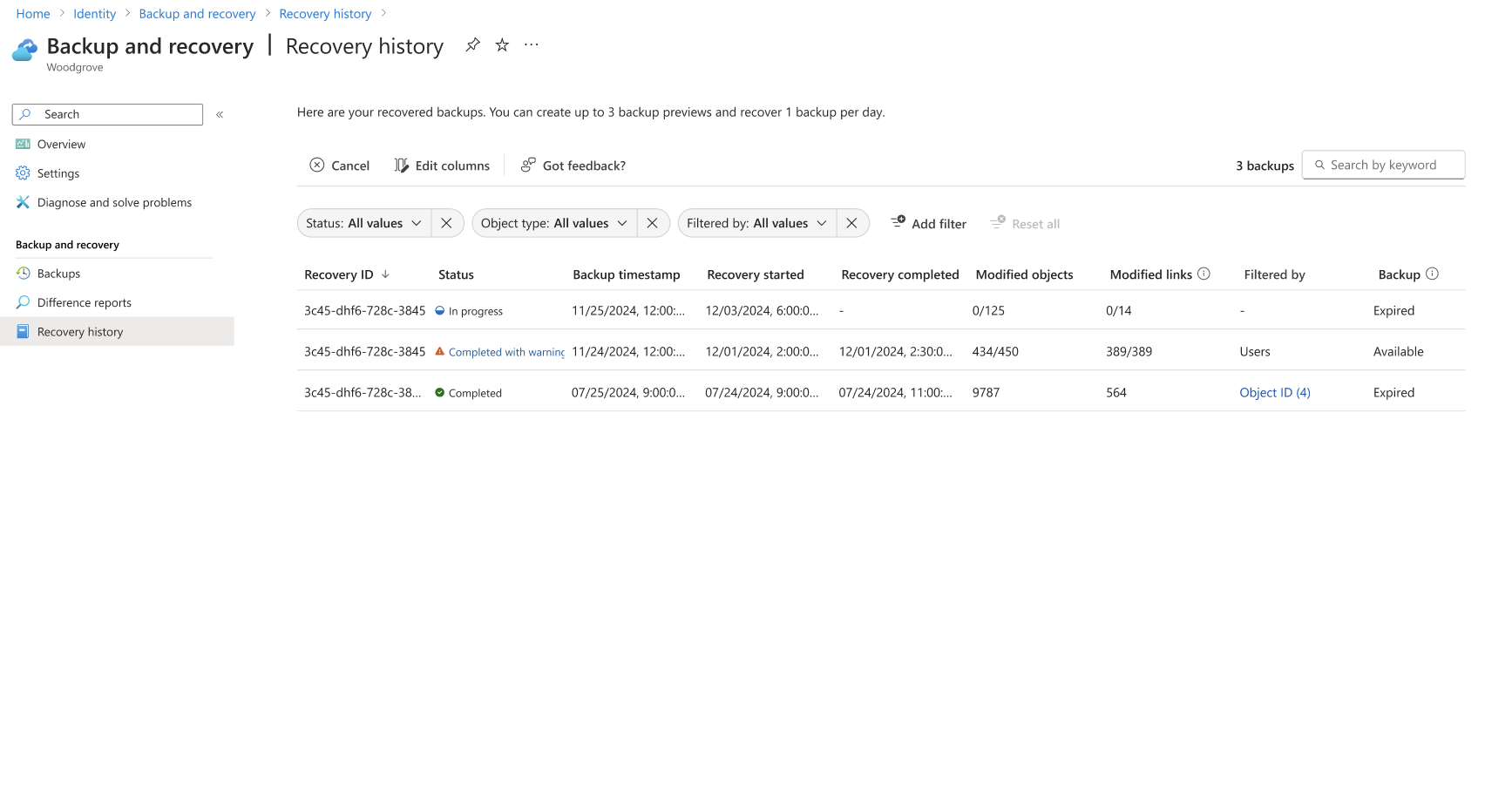Click the Backup and recovery cloud icon

click(24, 51)
